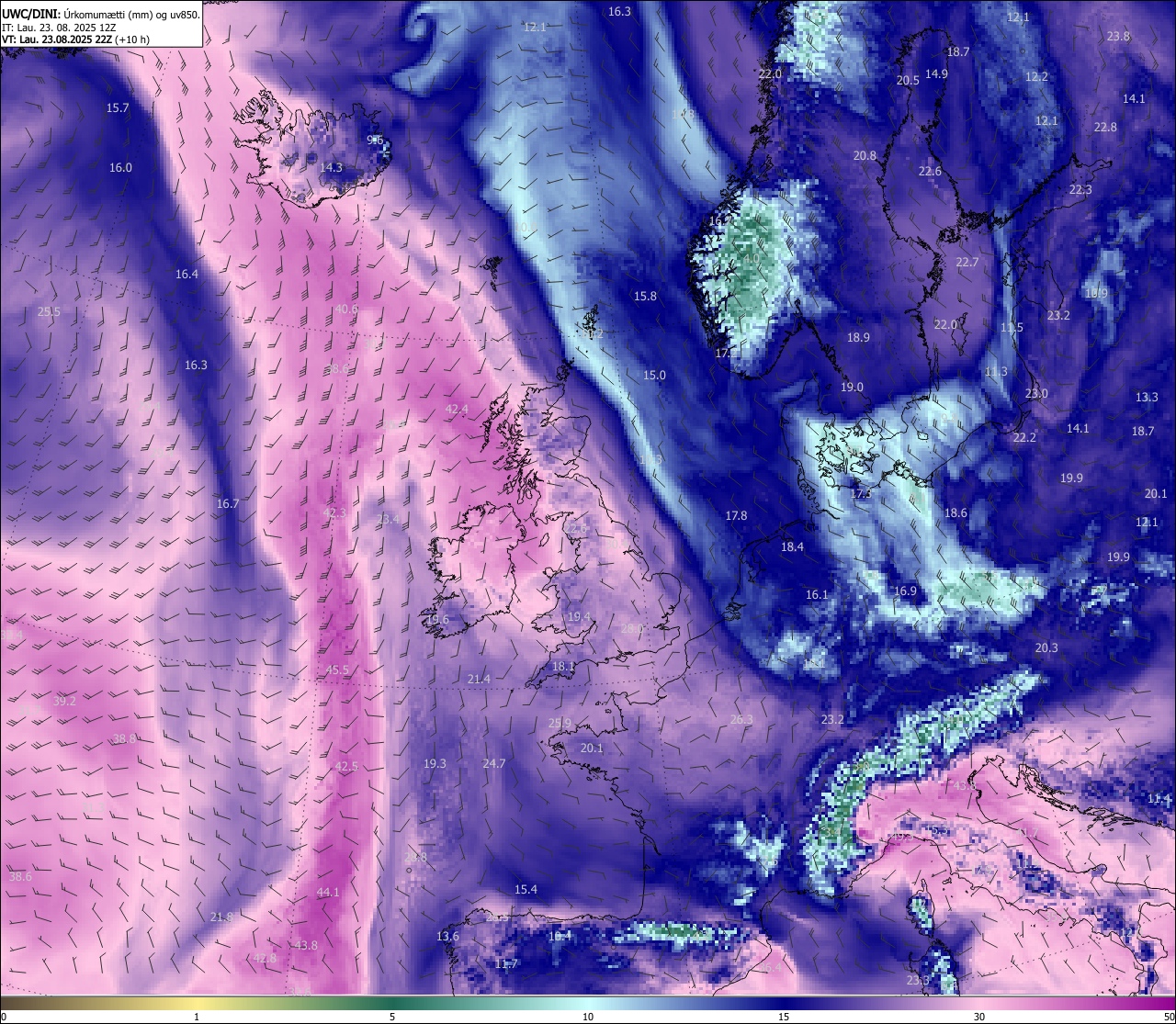Click the 30 label on the color scale
Viewport: 1176px width, 1024px height.
979,1017
